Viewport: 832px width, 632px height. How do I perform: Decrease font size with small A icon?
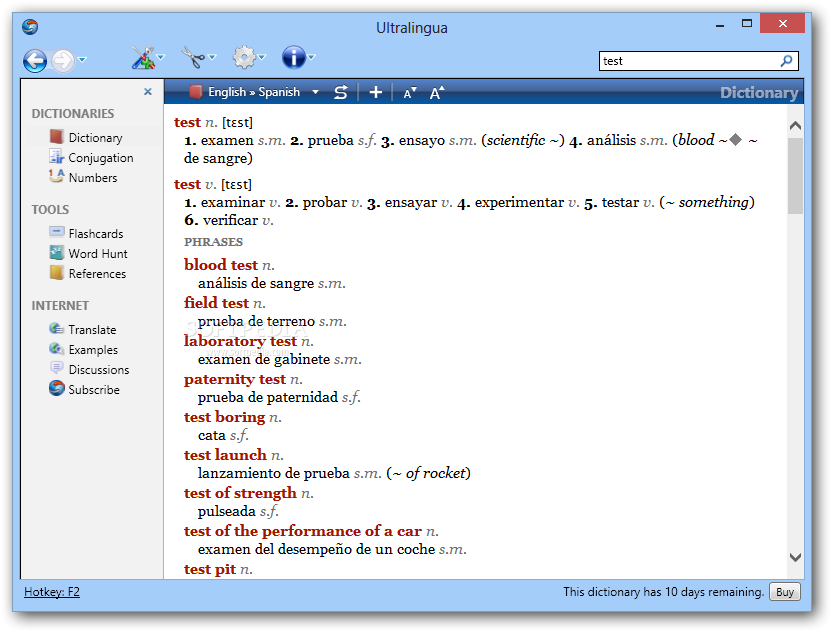coord(410,93)
